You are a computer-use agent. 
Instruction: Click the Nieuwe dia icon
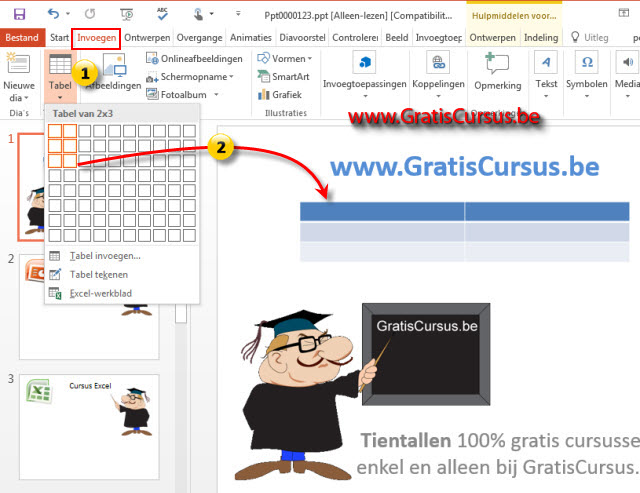click(18, 63)
